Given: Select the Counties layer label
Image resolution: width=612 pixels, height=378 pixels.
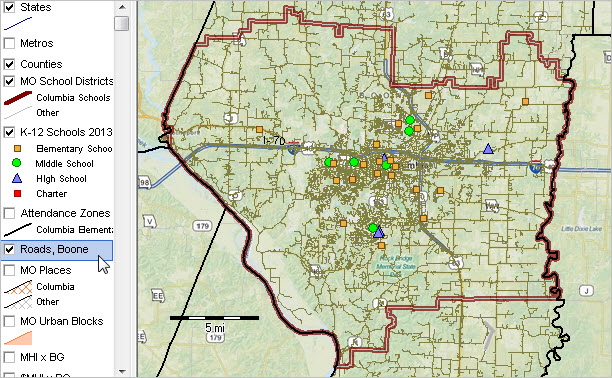Looking at the screenshot, I should pos(41,64).
